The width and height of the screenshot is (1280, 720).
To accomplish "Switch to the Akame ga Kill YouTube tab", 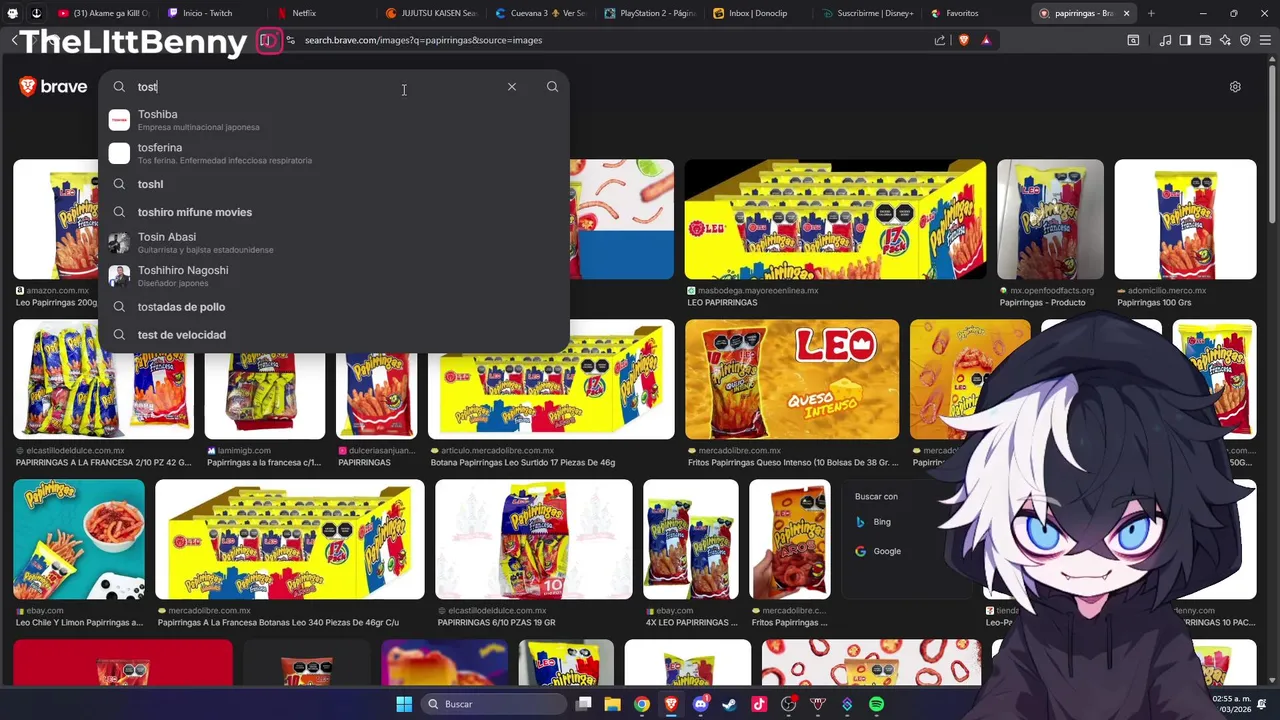I will click(104, 13).
